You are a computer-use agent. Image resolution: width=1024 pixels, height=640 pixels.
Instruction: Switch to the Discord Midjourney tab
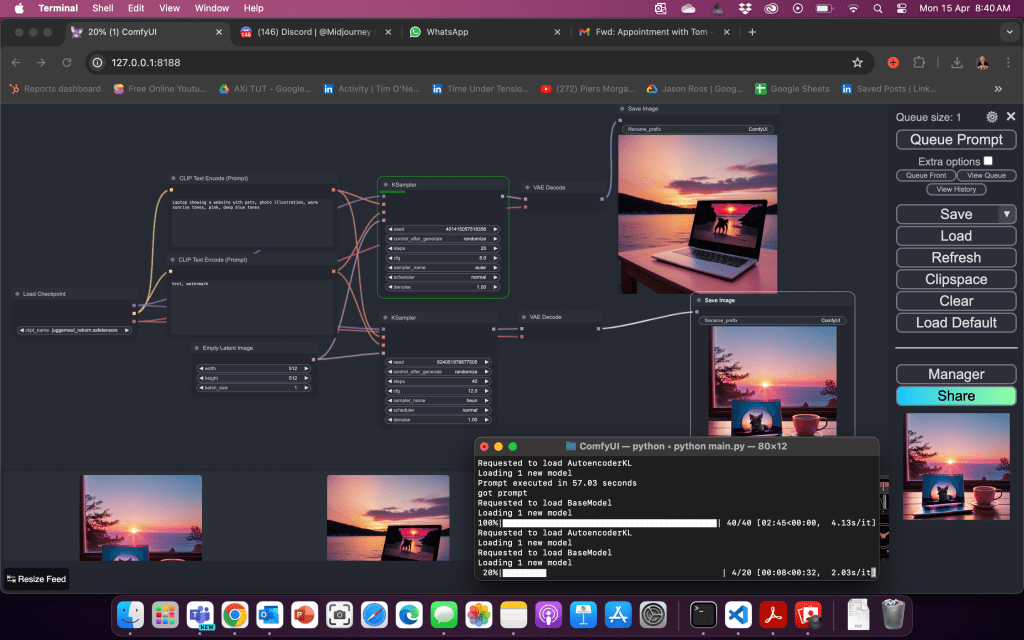(x=310, y=32)
